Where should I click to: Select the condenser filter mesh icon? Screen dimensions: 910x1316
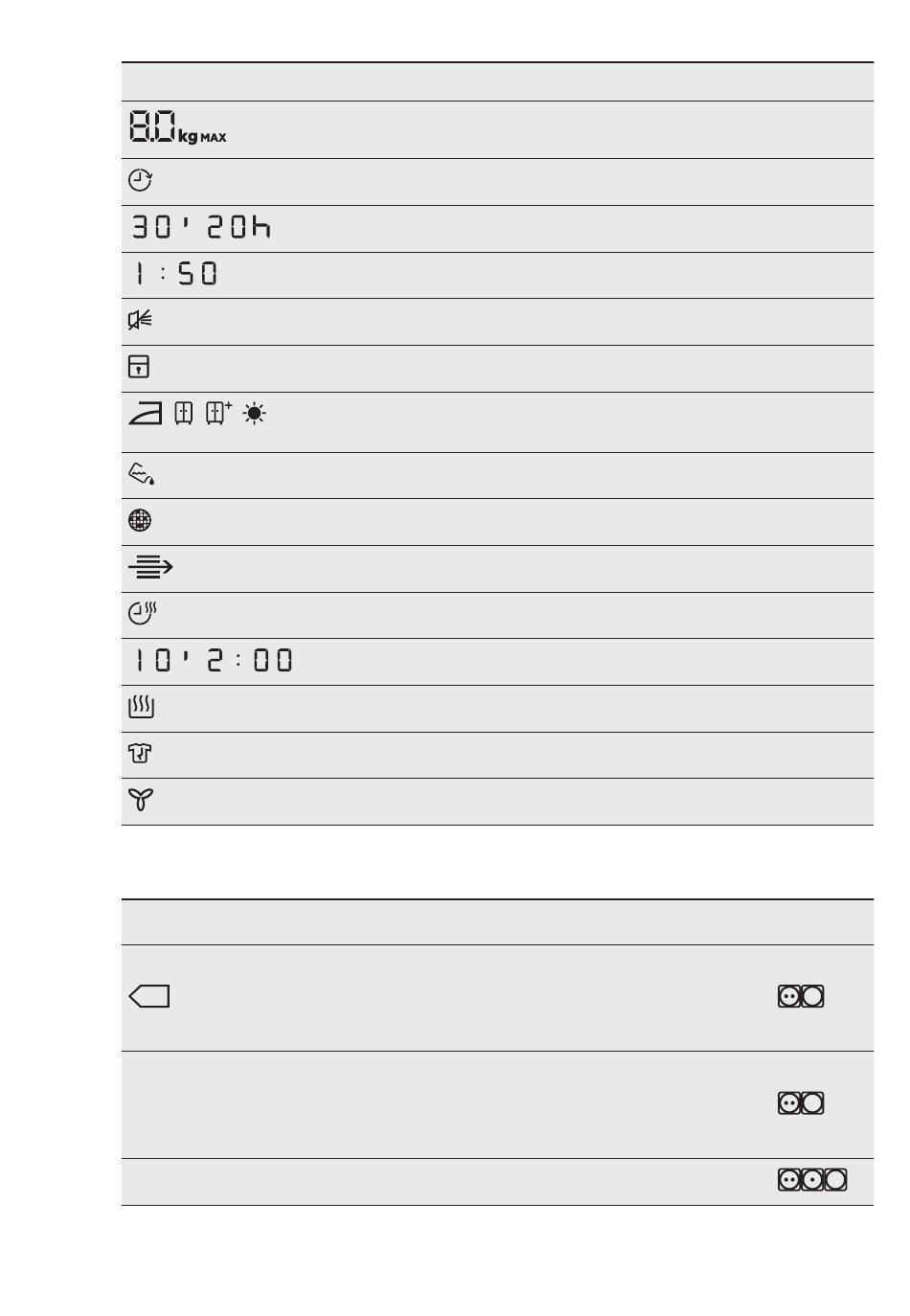coord(140,521)
